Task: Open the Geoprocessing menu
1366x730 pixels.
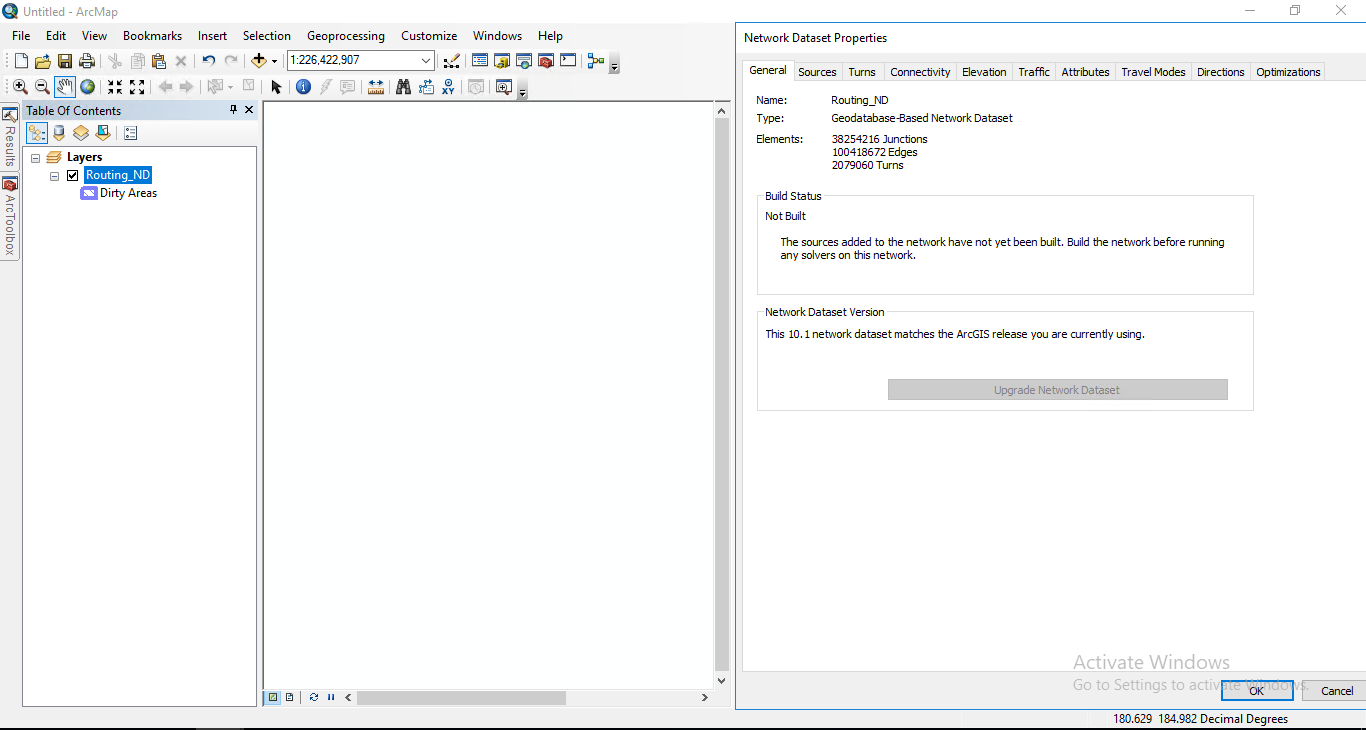Action: [x=346, y=36]
